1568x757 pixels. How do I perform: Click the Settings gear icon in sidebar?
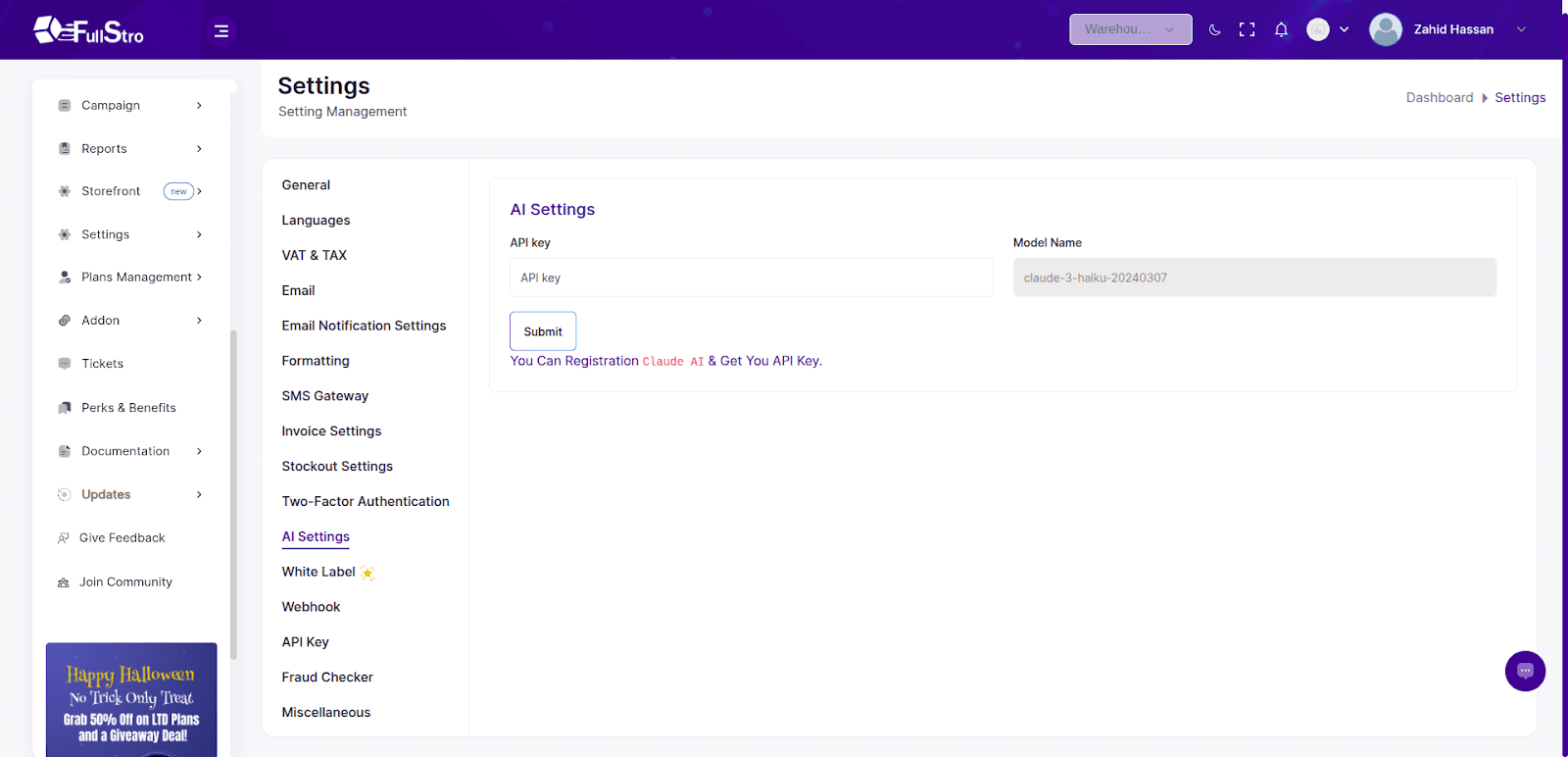point(65,234)
